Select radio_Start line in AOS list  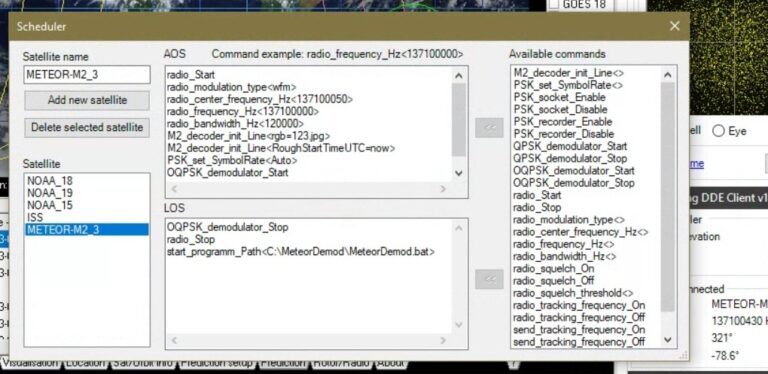click(x=191, y=75)
